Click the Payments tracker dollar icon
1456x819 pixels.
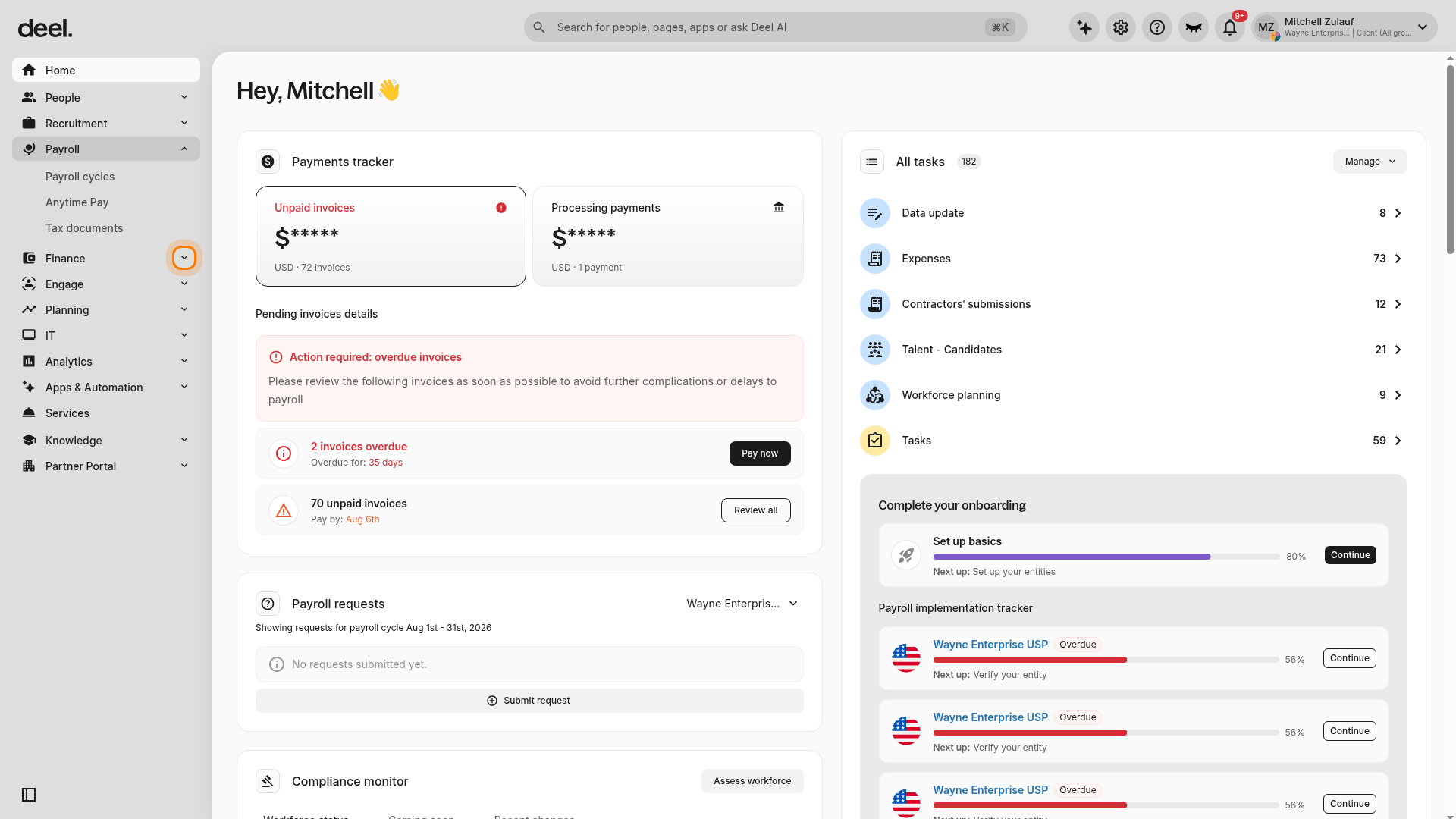coord(268,162)
